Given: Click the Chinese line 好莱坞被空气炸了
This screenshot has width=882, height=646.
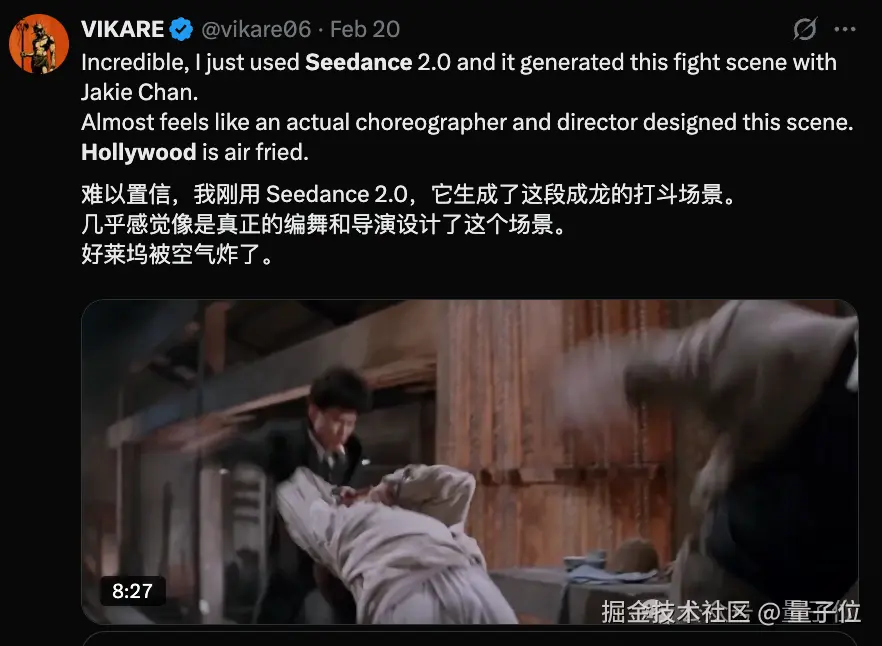Looking at the screenshot, I should pyautogui.click(x=177, y=254).
